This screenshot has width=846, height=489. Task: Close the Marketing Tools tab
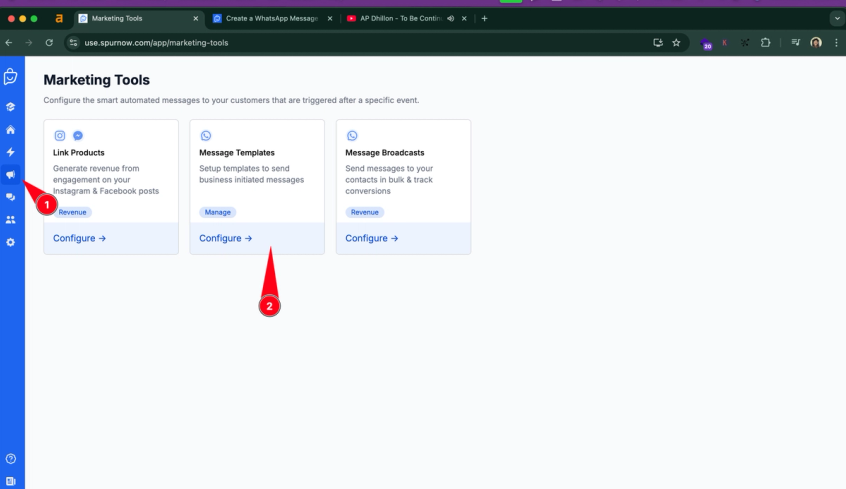(x=195, y=18)
